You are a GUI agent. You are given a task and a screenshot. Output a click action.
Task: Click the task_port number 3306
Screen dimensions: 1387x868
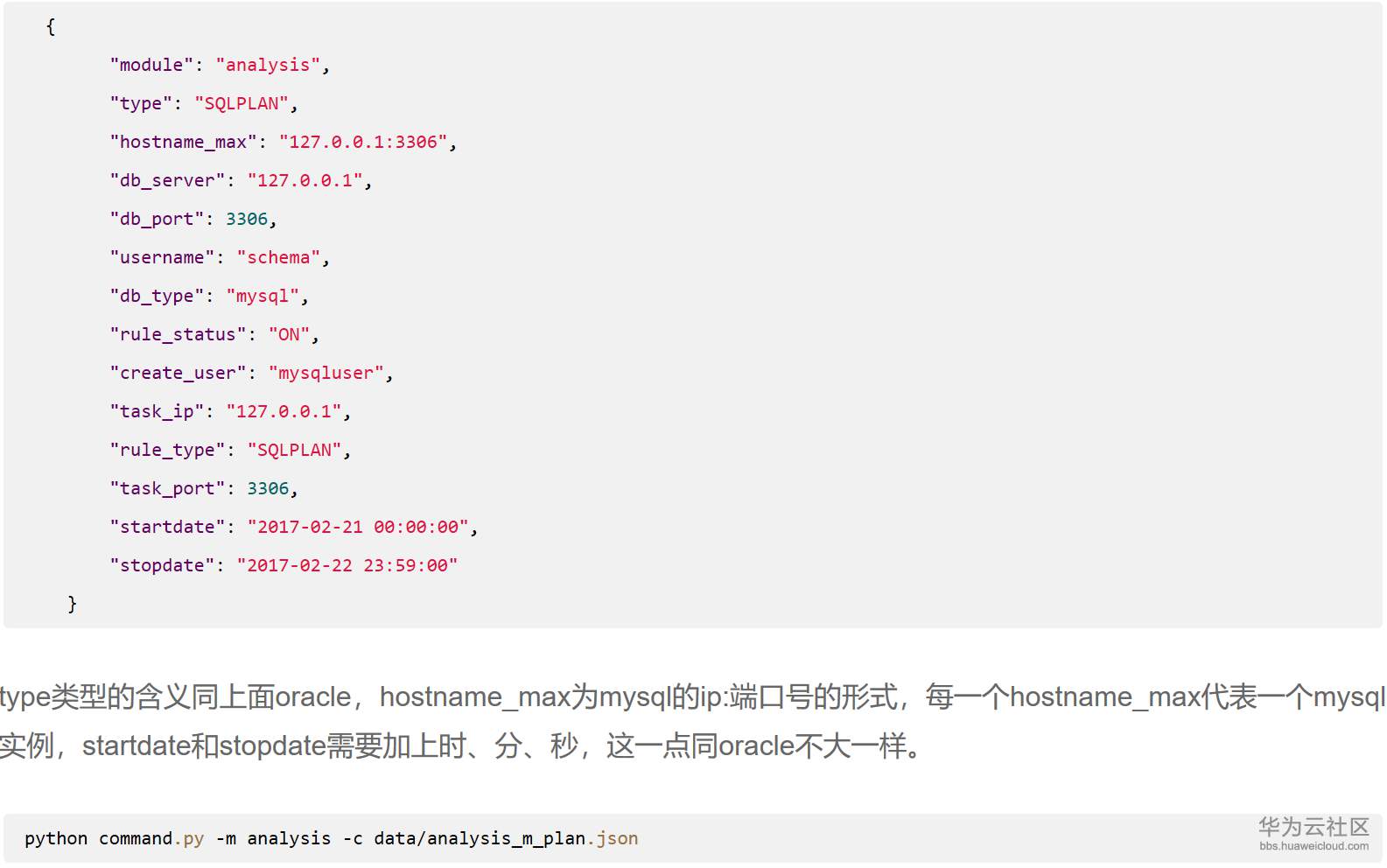coord(268,488)
